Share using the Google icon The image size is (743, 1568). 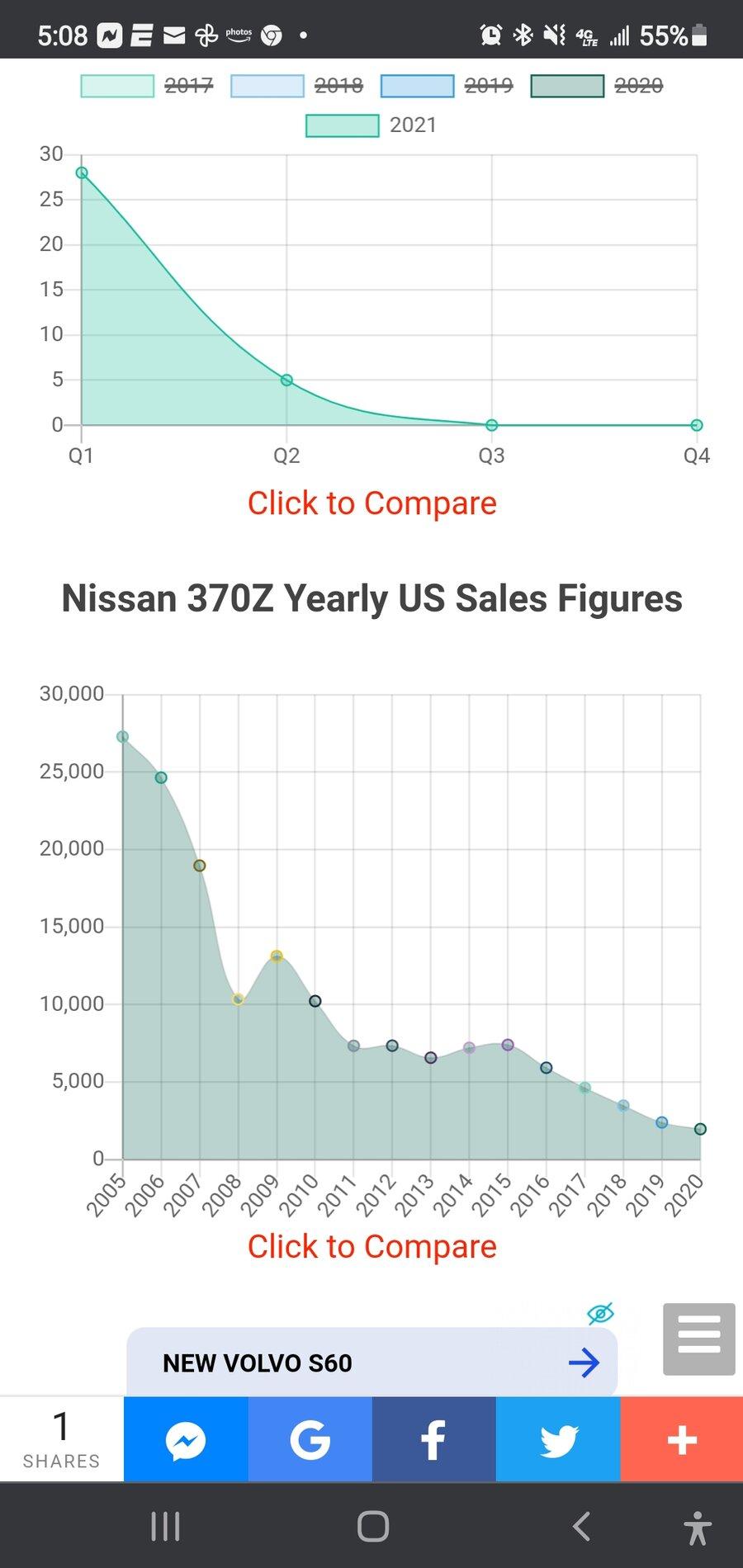310,1441
